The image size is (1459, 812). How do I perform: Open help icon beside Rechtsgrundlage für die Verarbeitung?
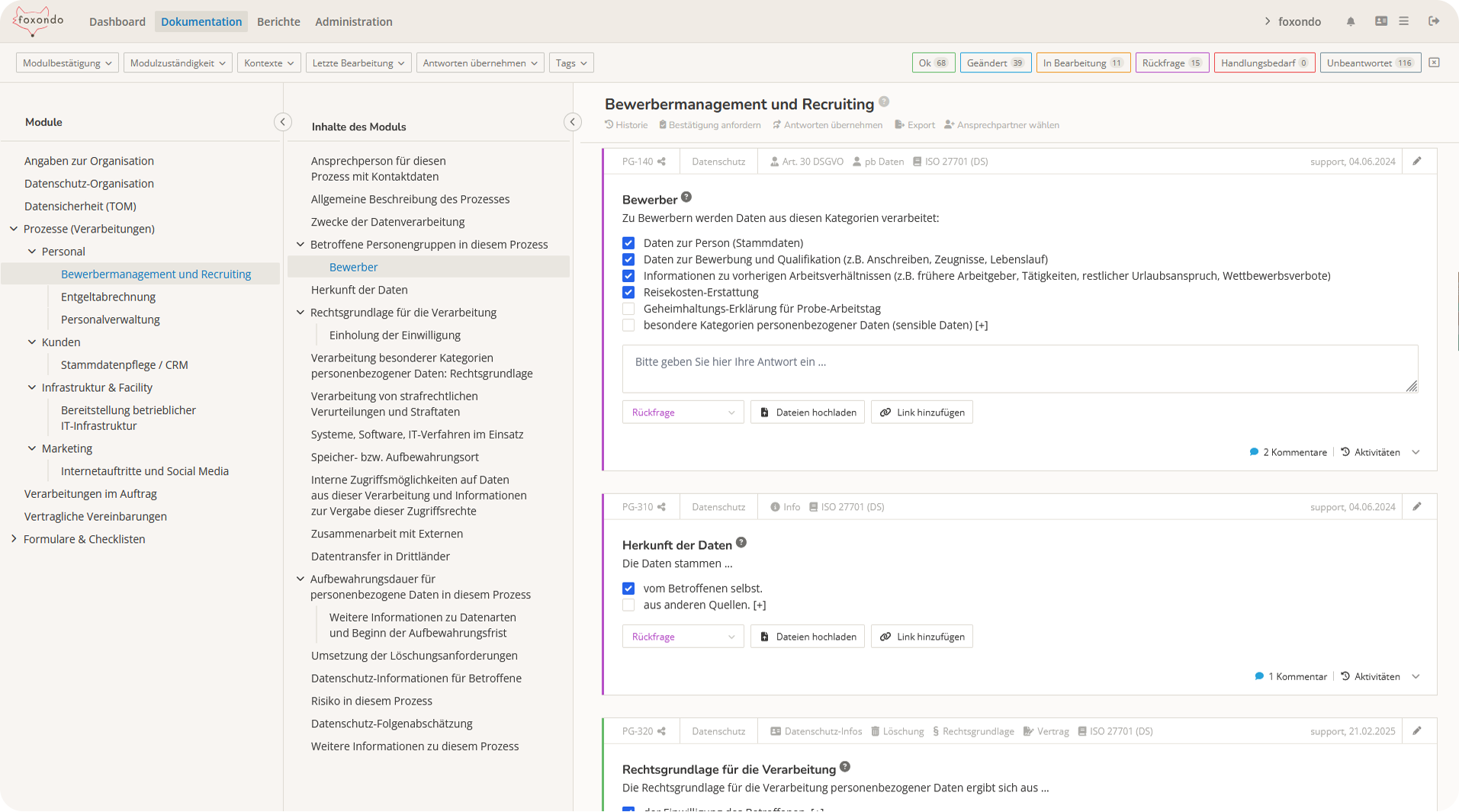coord(845,767)
